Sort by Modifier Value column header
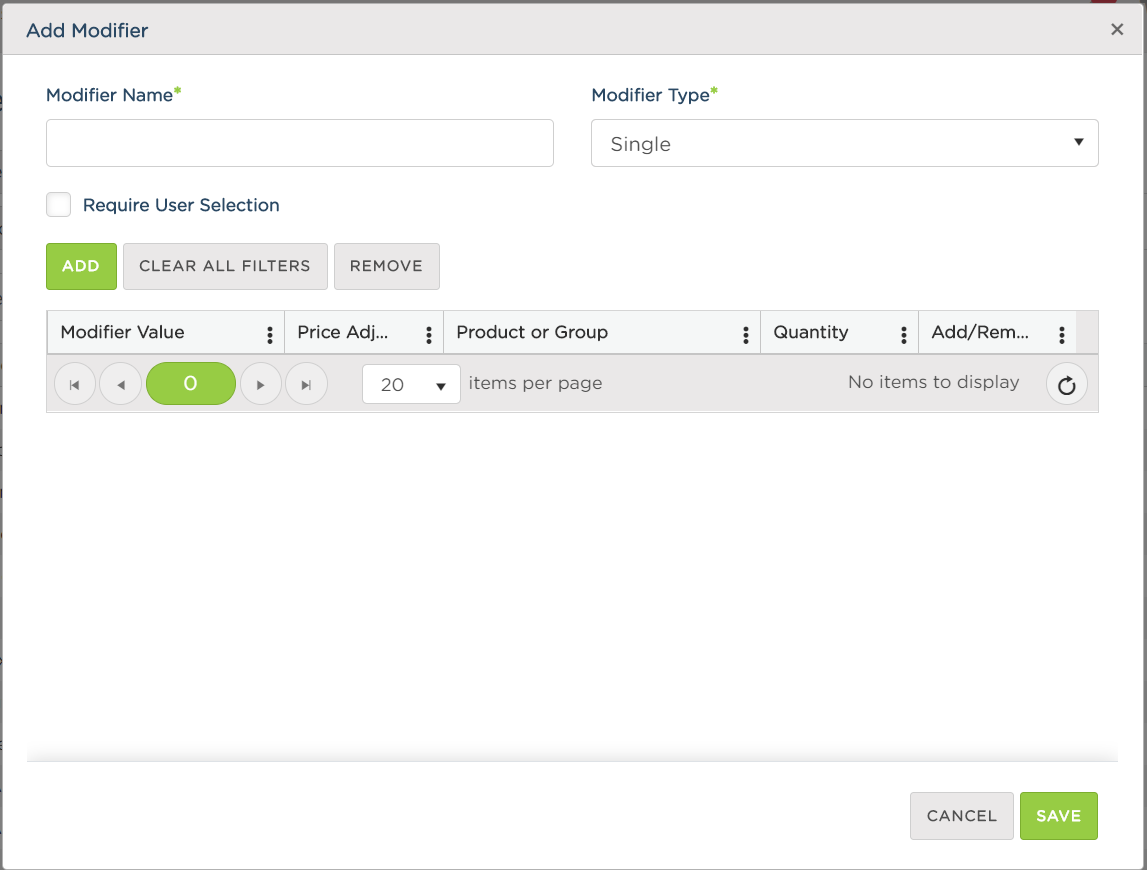 pyautogui.click(x=123, y=333)
